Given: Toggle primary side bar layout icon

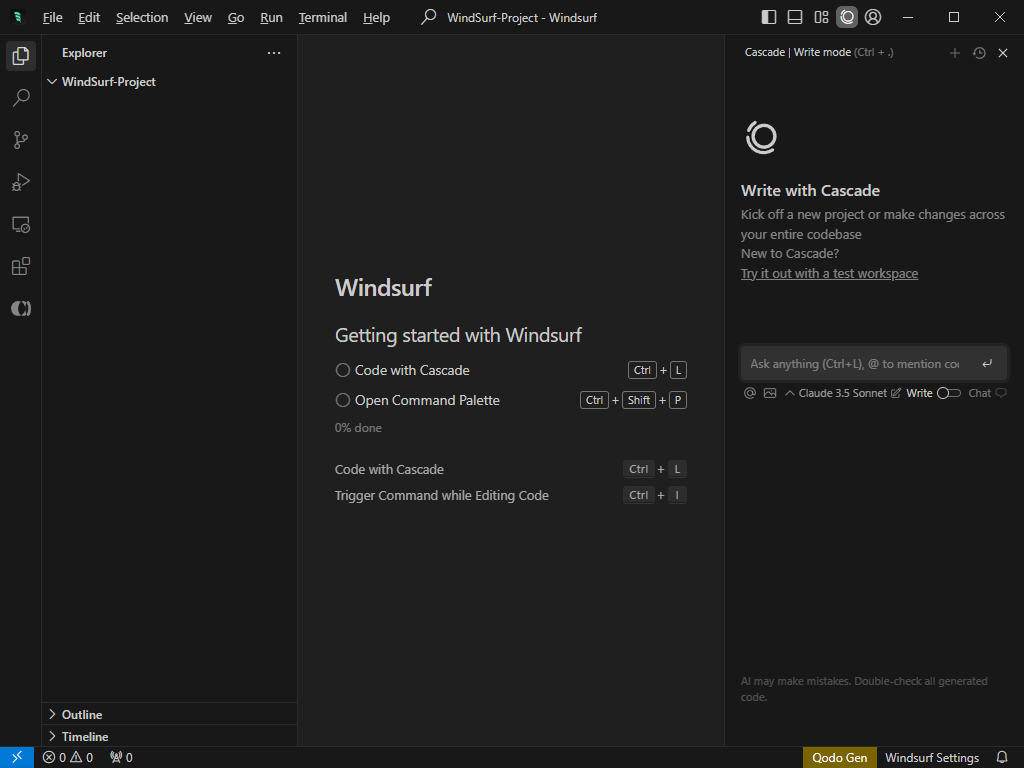Looking at the screenshot, I should point(769,17).
